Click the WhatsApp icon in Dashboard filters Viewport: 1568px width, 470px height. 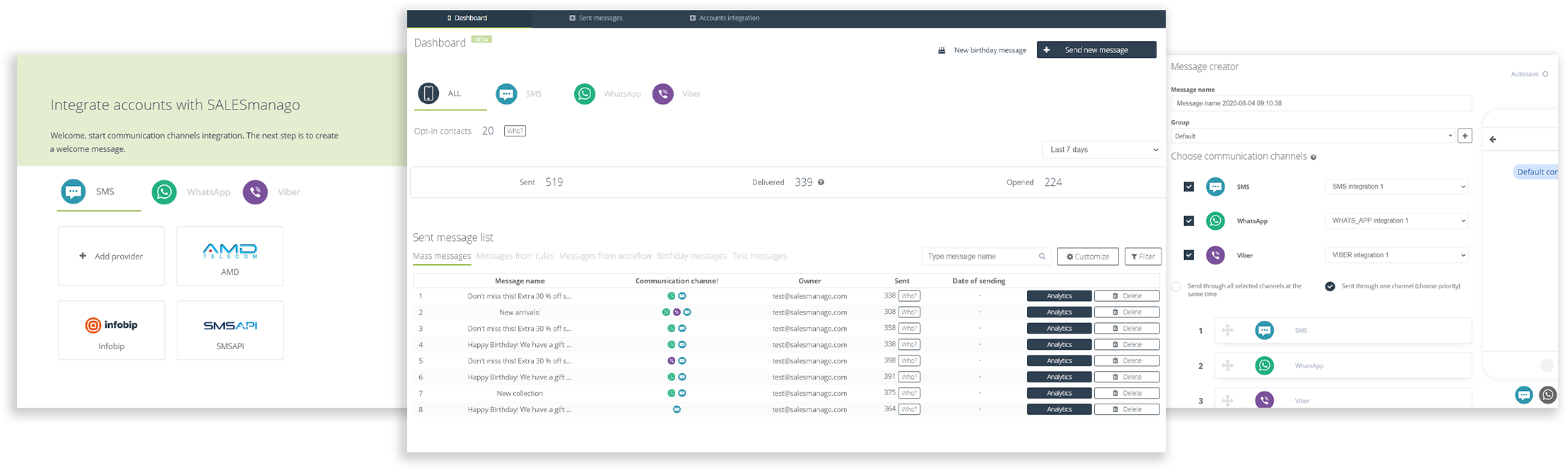tap(585, 94)
